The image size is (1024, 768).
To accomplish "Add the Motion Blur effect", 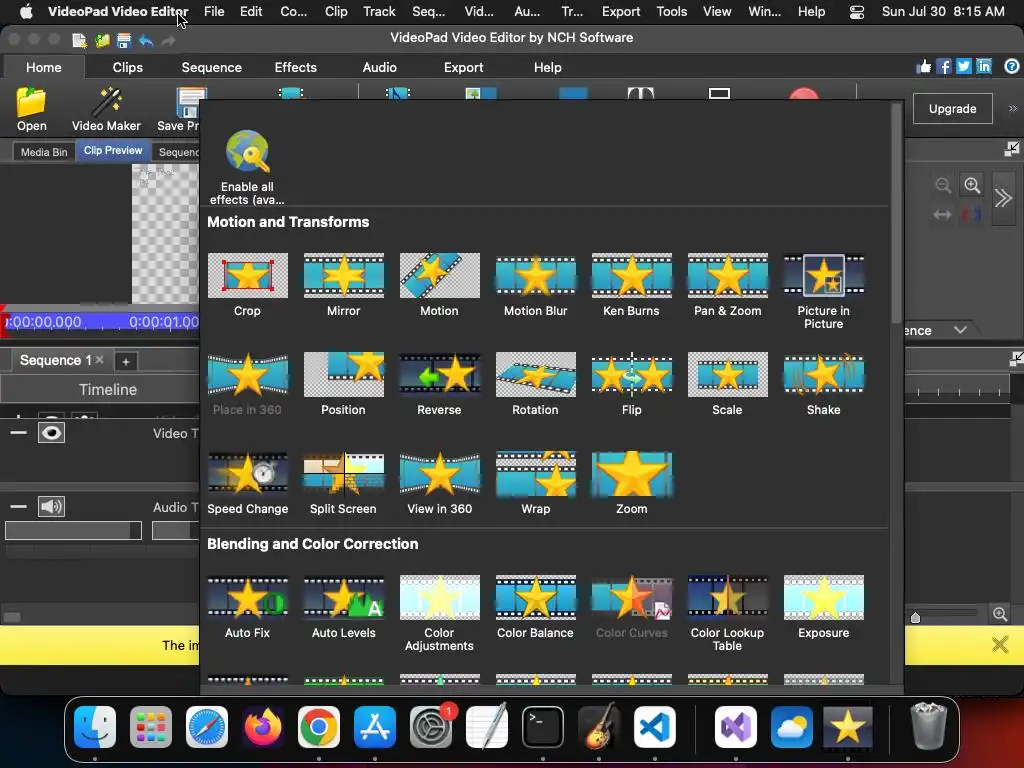I will 536,285.
